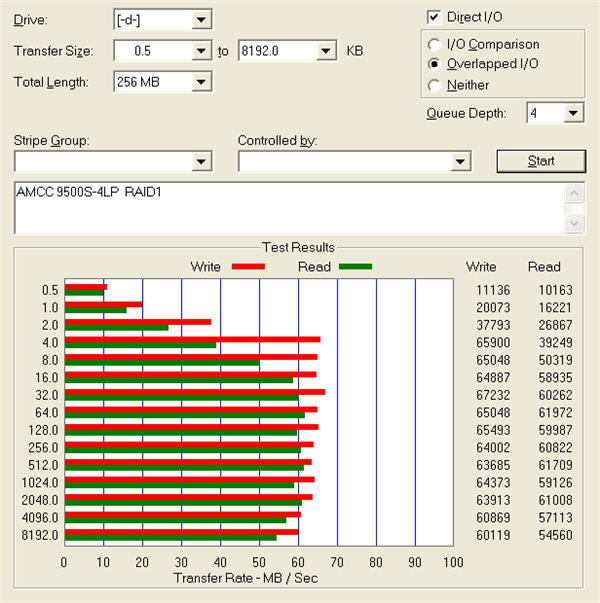Click the write value 37793

493,325
